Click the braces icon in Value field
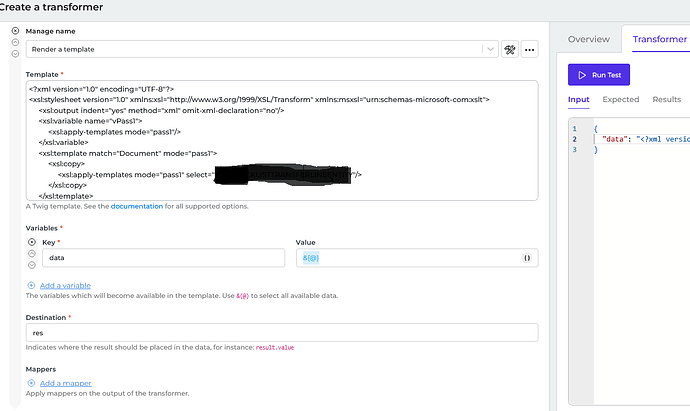 (x=526, y=258)
